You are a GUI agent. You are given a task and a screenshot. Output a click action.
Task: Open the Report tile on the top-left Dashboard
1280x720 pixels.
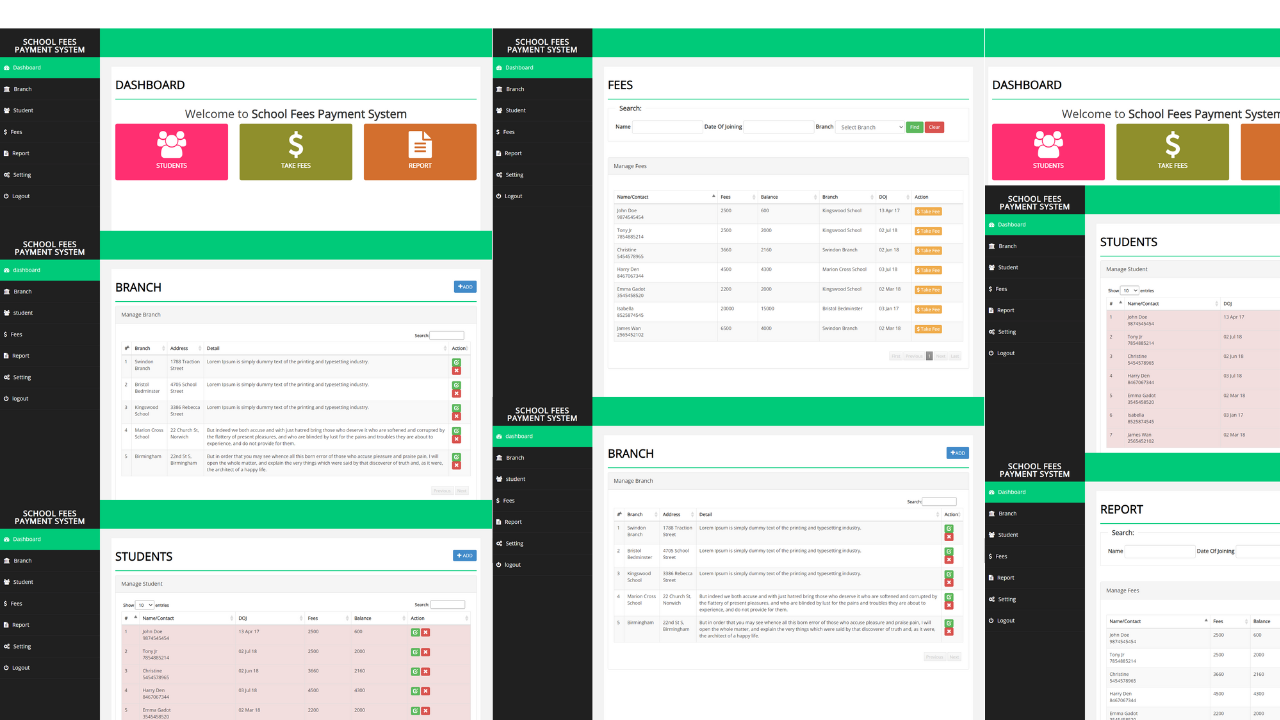tap(420, 152)
